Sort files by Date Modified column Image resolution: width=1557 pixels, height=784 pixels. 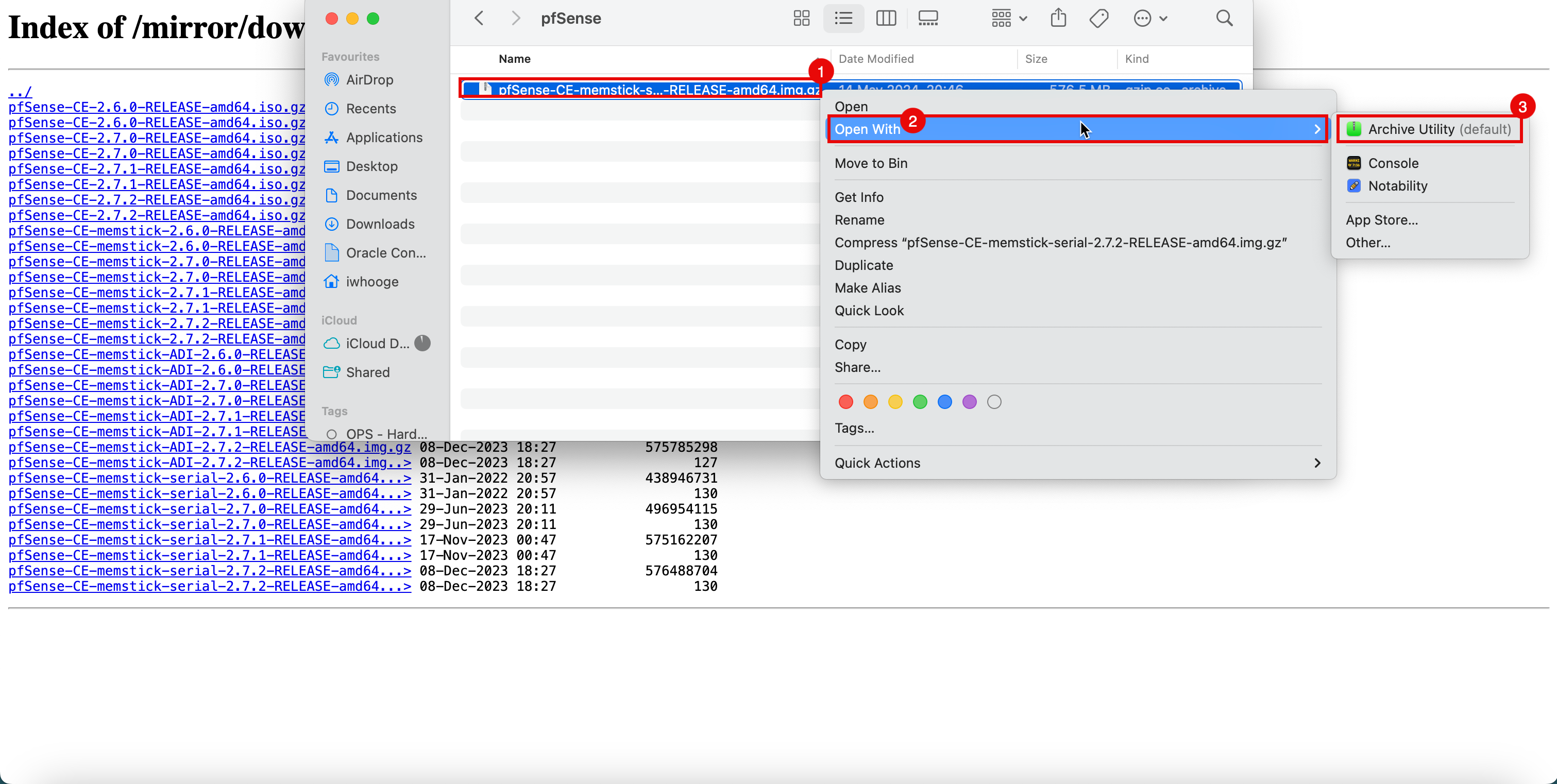pyautogui.click(x=876, y=59)
